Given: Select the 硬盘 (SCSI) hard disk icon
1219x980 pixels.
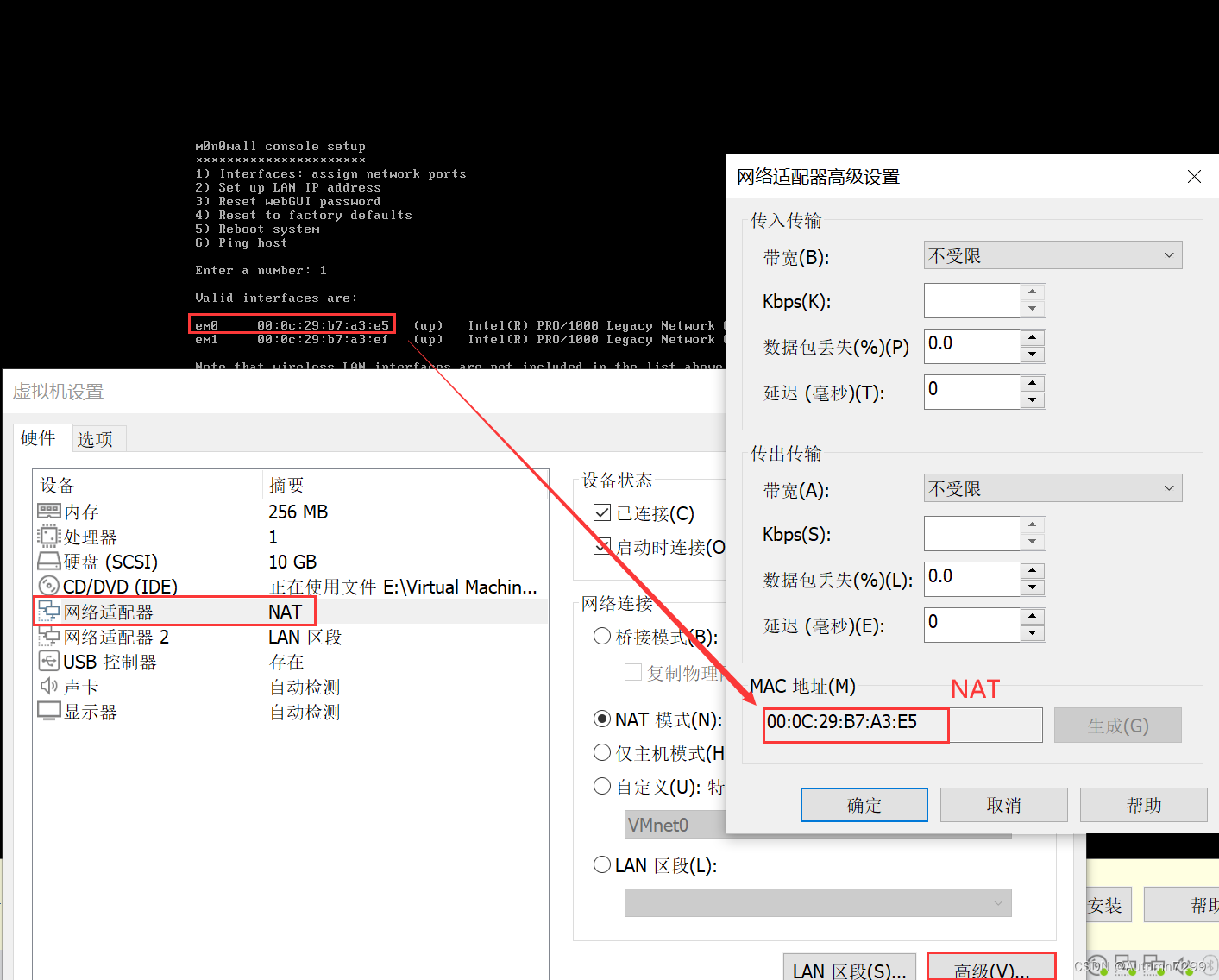Looking at the screenshot, I should [49, 562].
